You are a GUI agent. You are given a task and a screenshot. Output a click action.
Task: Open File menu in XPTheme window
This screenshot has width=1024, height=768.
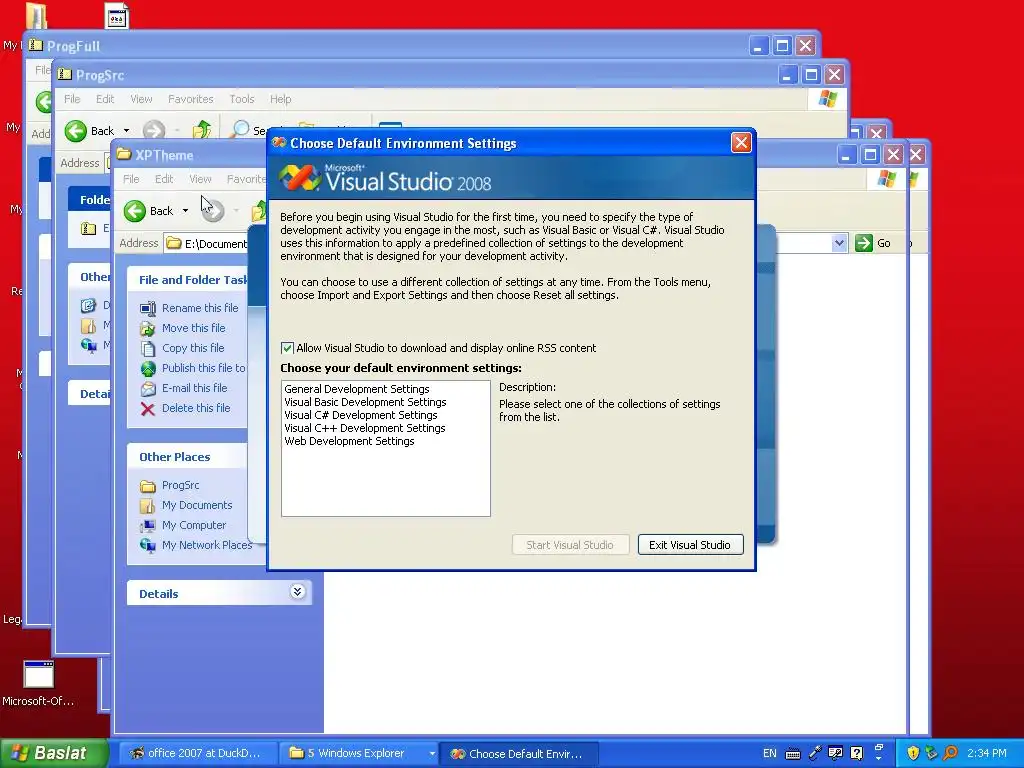[131, 178]
